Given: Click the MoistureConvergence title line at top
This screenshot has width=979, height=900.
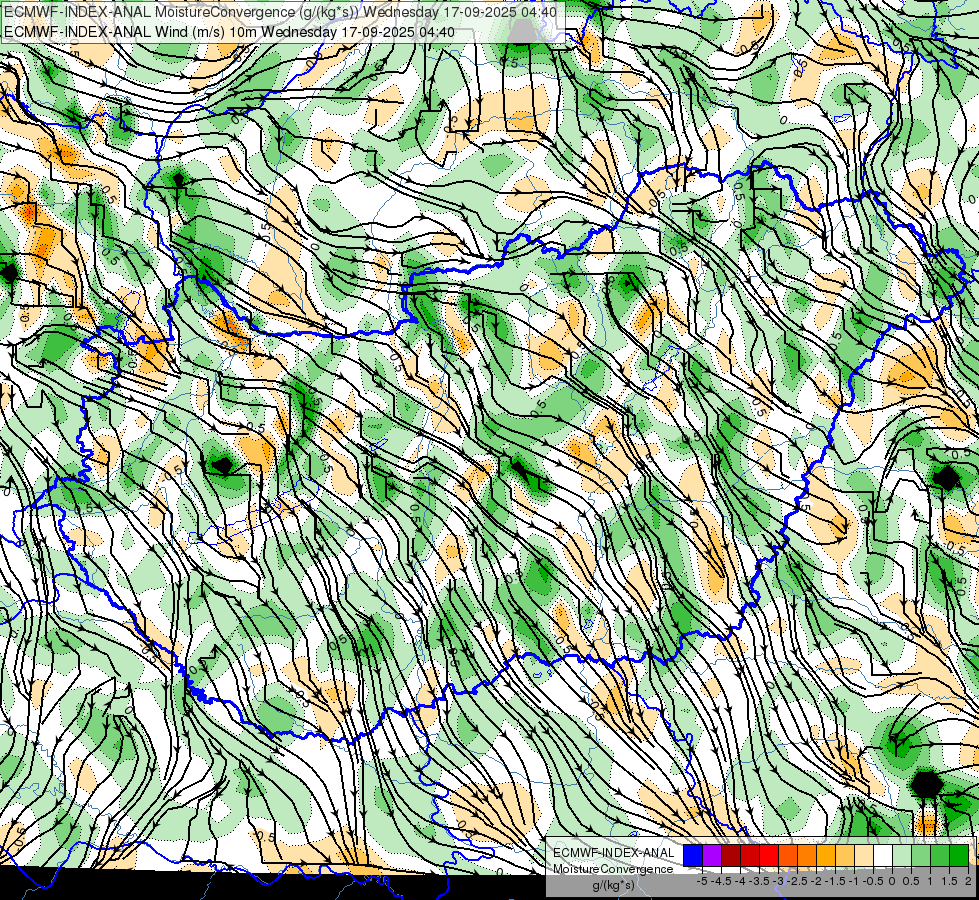Looking at the screenshot, I should (280, 11).
